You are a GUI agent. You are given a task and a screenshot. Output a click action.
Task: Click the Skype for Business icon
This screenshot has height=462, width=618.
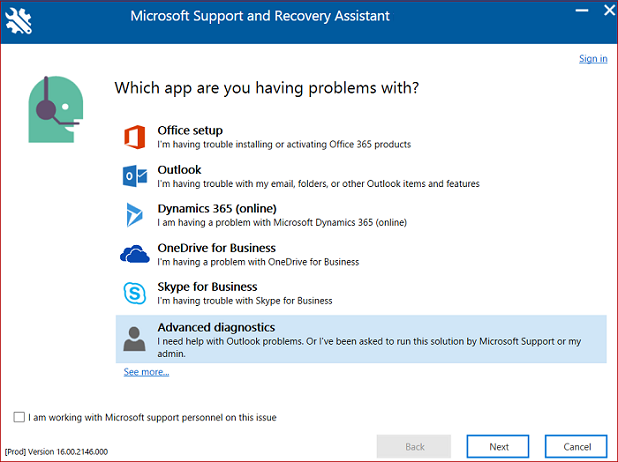135,293
